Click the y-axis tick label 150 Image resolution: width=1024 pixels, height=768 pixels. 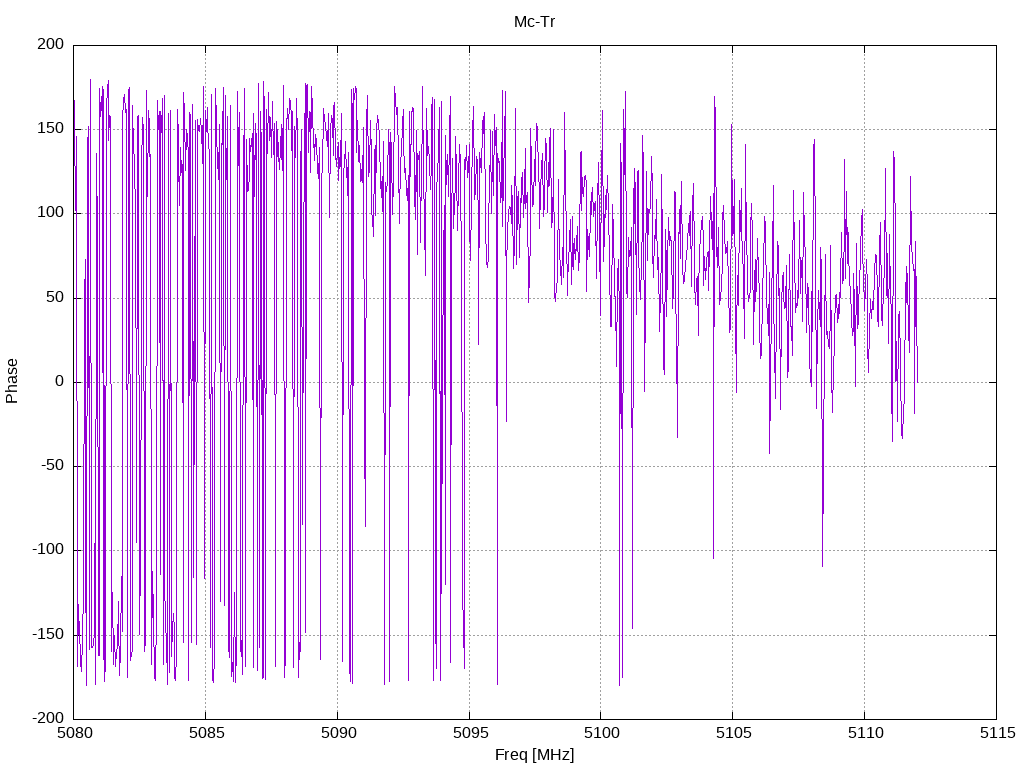pyautogui.click(x=50, y=129)
